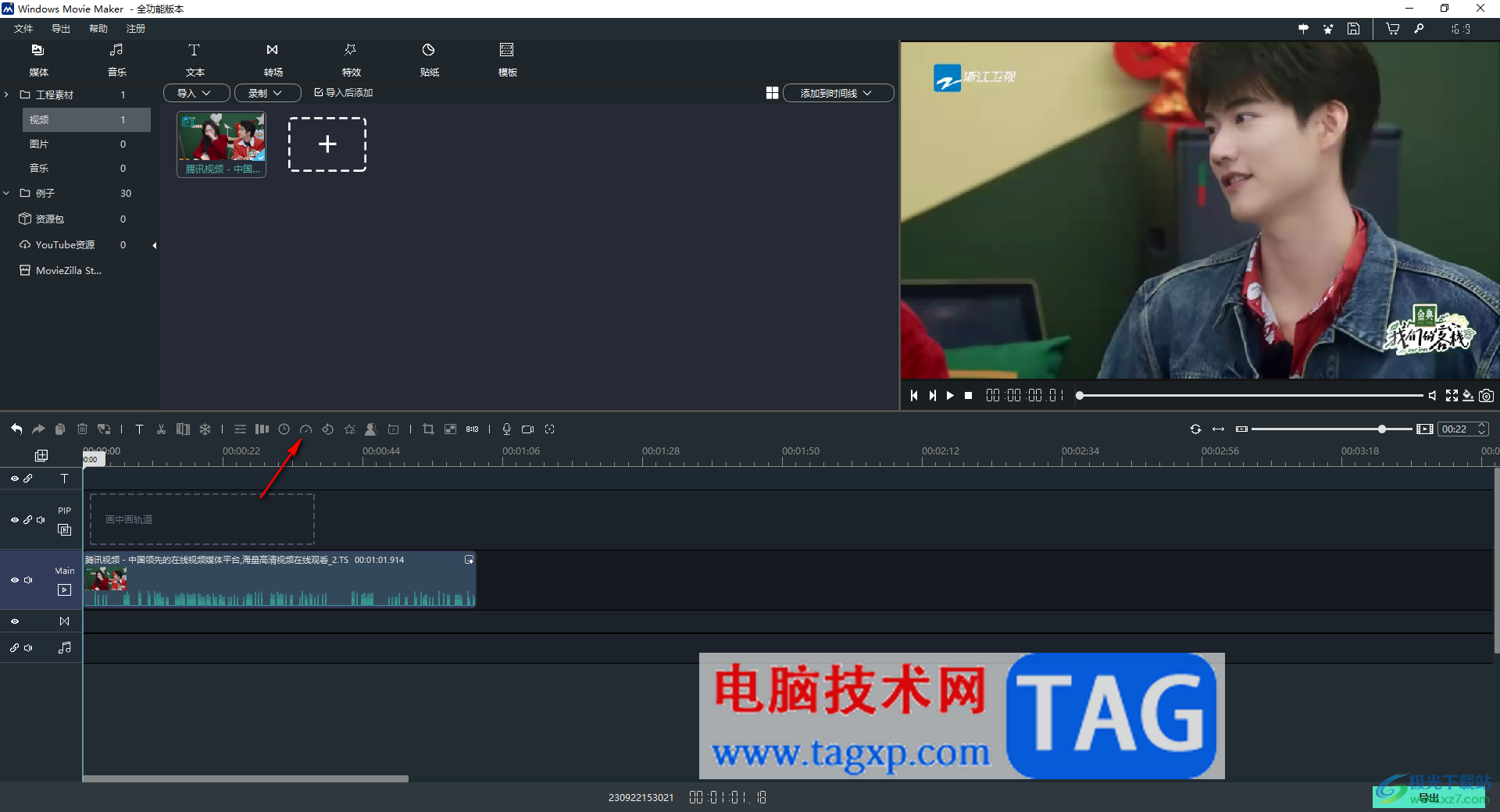Mute the music track speaker
This screenshot has height=812, width=1500.
28,648
